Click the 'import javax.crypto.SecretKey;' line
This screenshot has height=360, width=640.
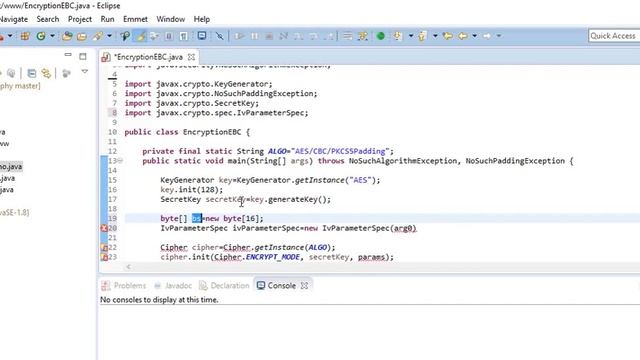click(191, 103)
